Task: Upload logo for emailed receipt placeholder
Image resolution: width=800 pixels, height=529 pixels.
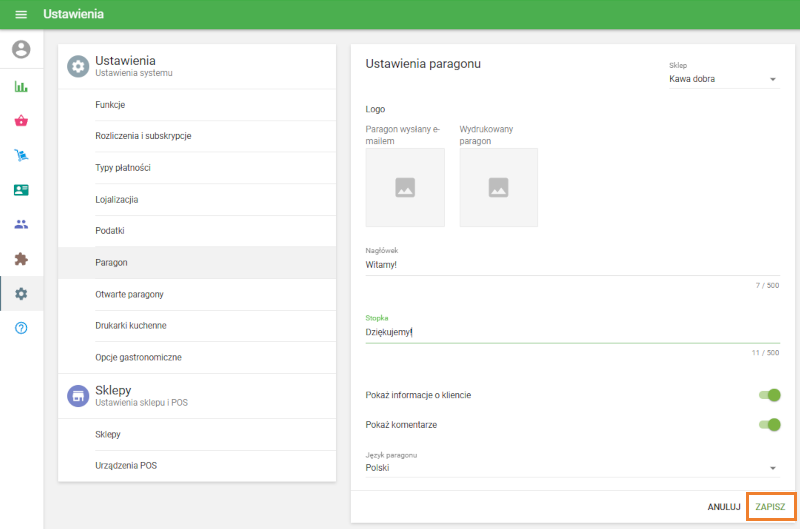Action: coord(405,187)
